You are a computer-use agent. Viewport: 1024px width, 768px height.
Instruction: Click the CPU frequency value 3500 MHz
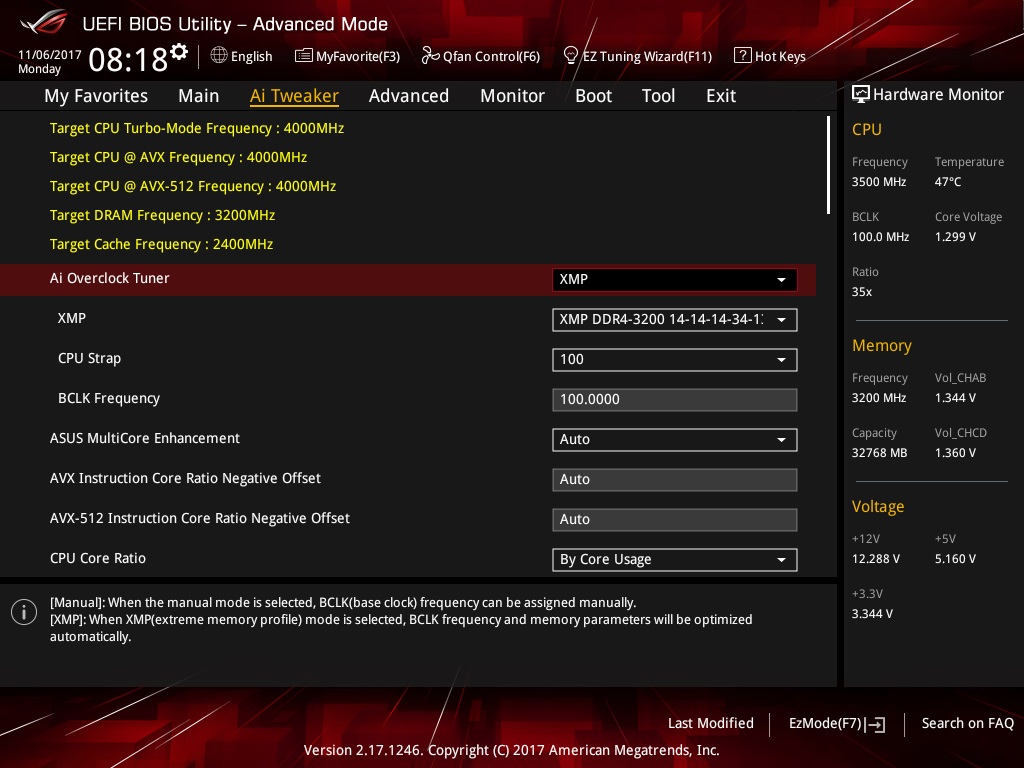pos(878,182)
